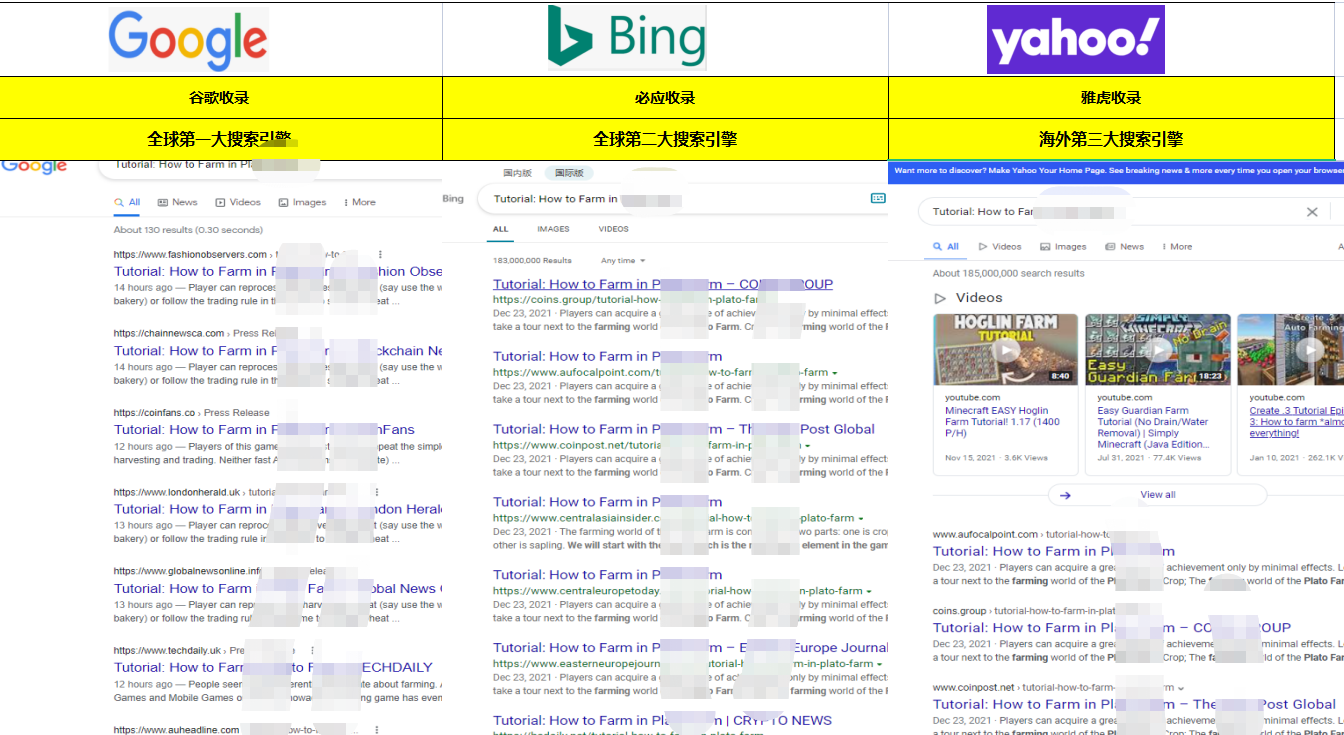Image resolution: width=1344 pixels, height=735 pixels.
Task: Click the 雅虎收录 header cell
Action: click(1111, 98)
